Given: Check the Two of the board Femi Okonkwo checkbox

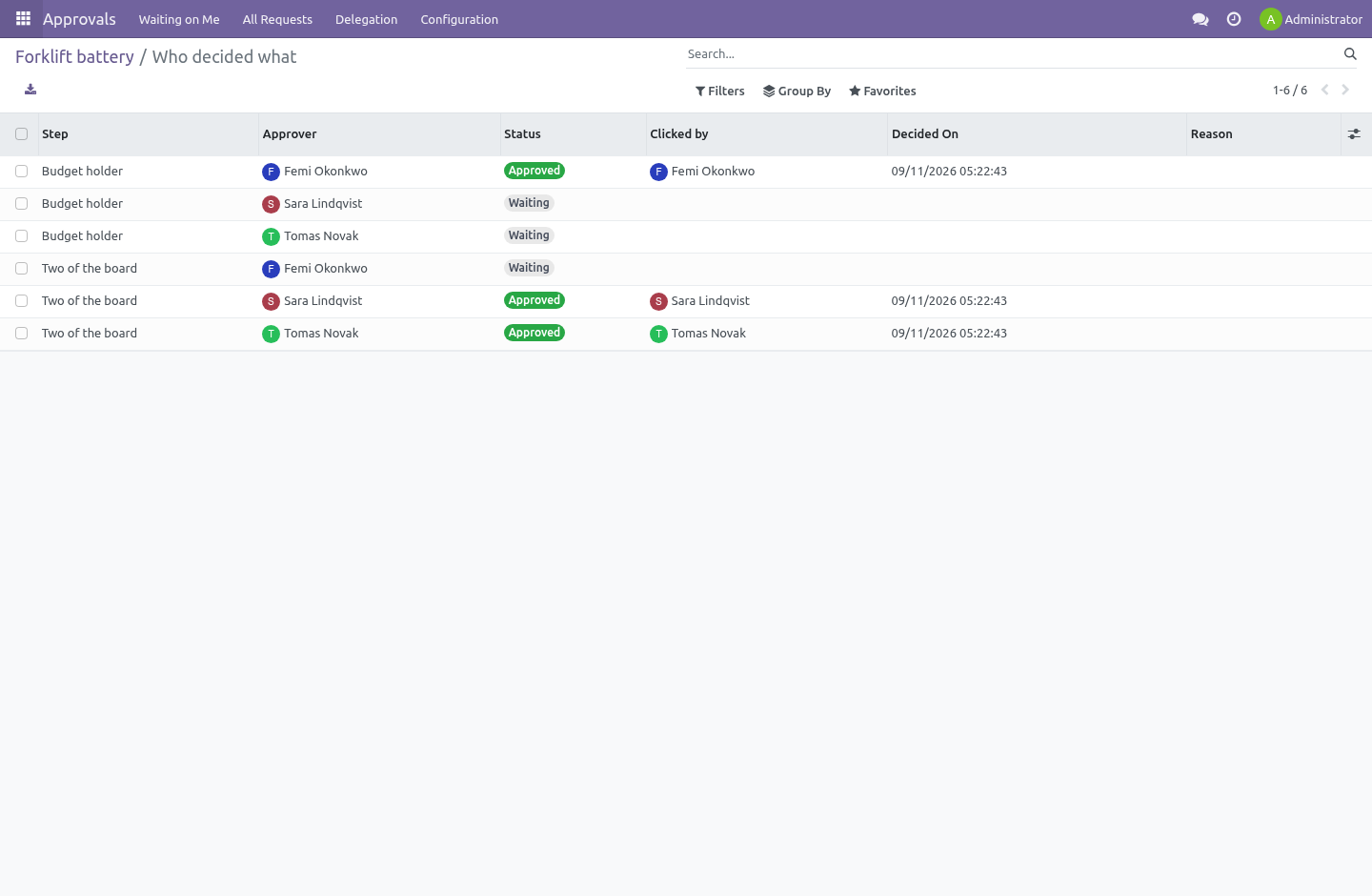Looking at the screenshot, I should pyautogui.click(x=21, y=269).
